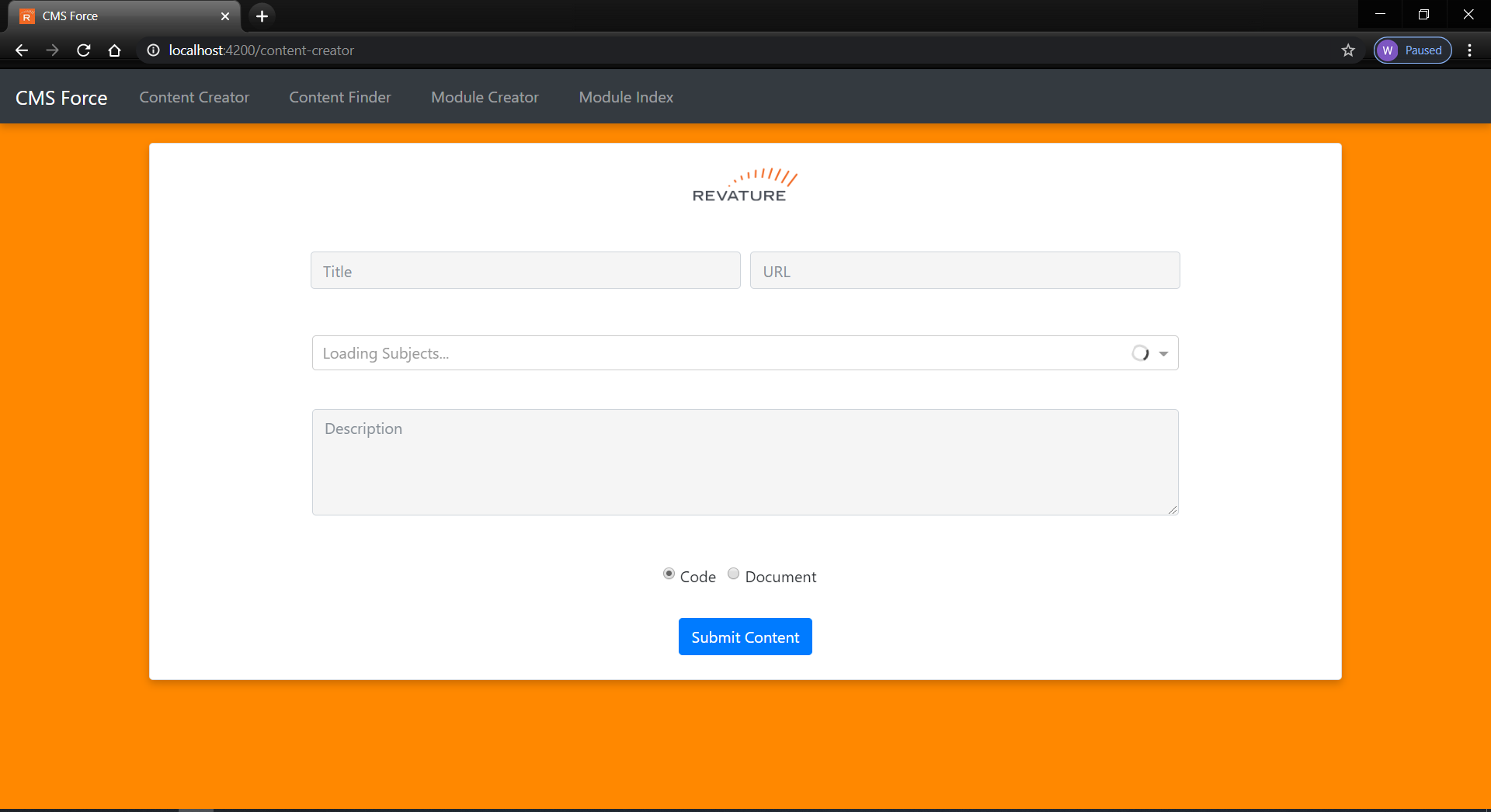This screenshot has width=1491, height=812.
Task: Click into the Description text area
Action: [x=745, y=462]
